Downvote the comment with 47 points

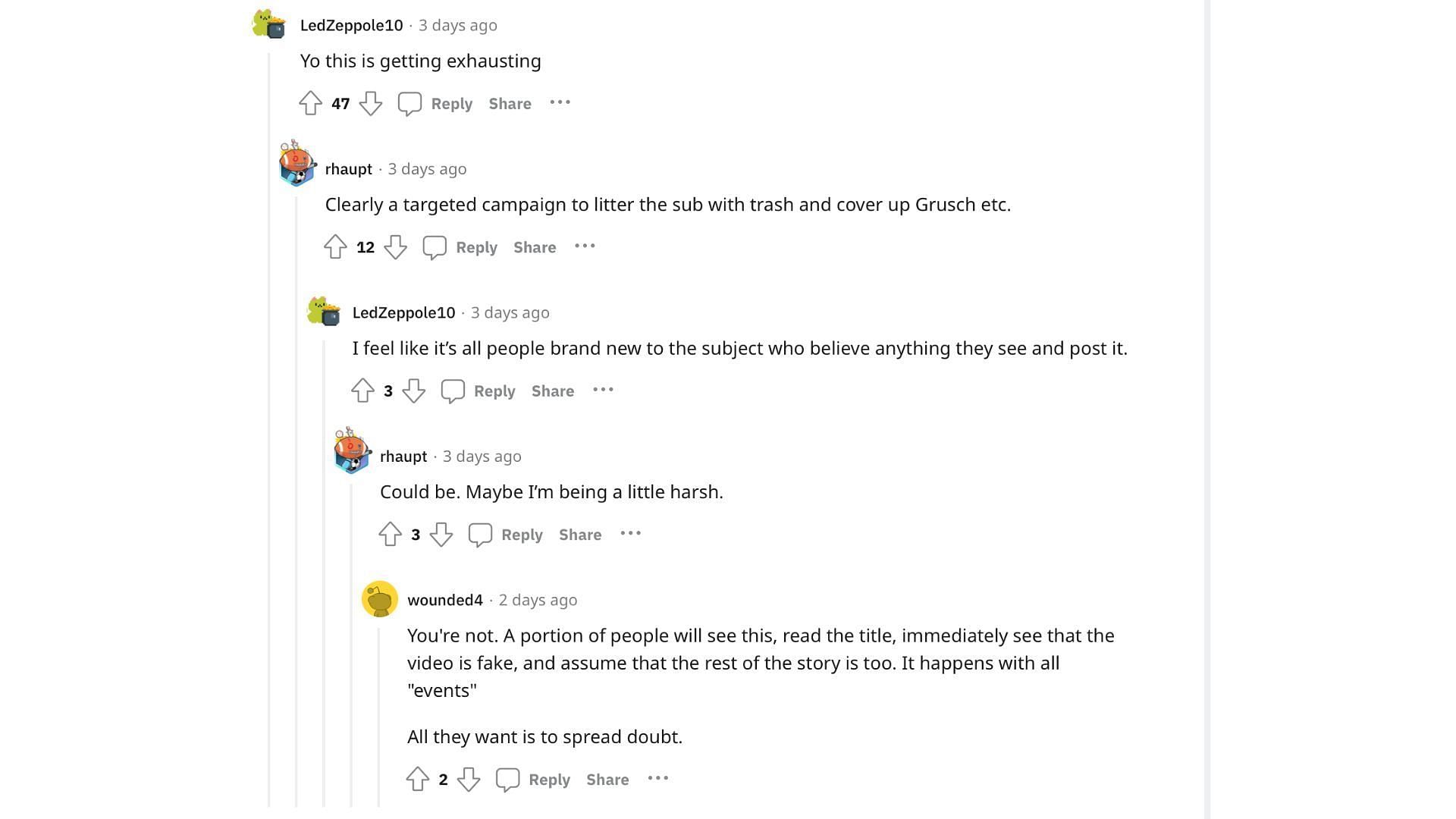[370, 103]
